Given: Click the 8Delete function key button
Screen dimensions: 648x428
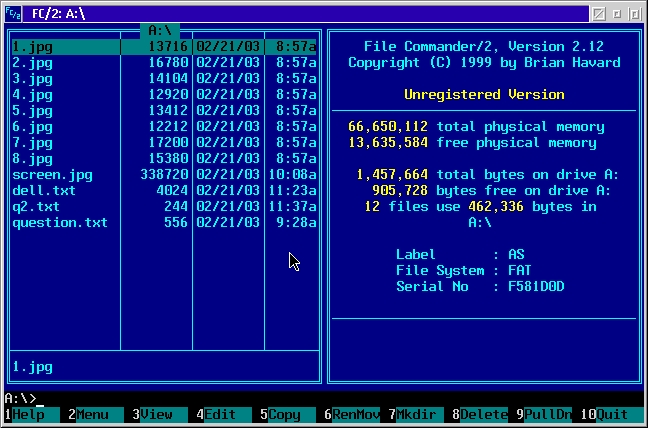Looking at the screenshot, I should click(x=480, y=414).
